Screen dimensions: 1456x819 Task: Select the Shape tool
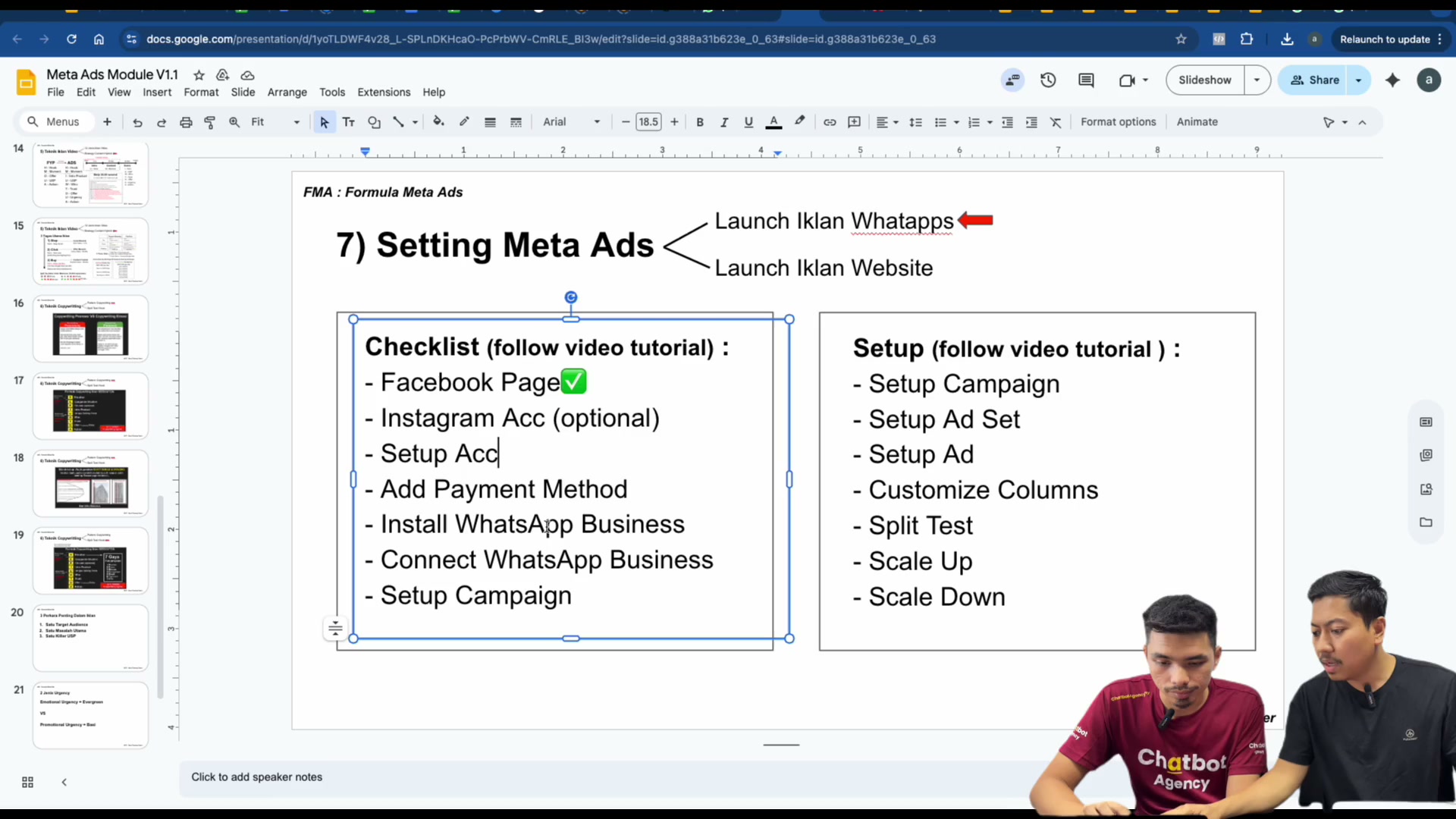point(374,122)
